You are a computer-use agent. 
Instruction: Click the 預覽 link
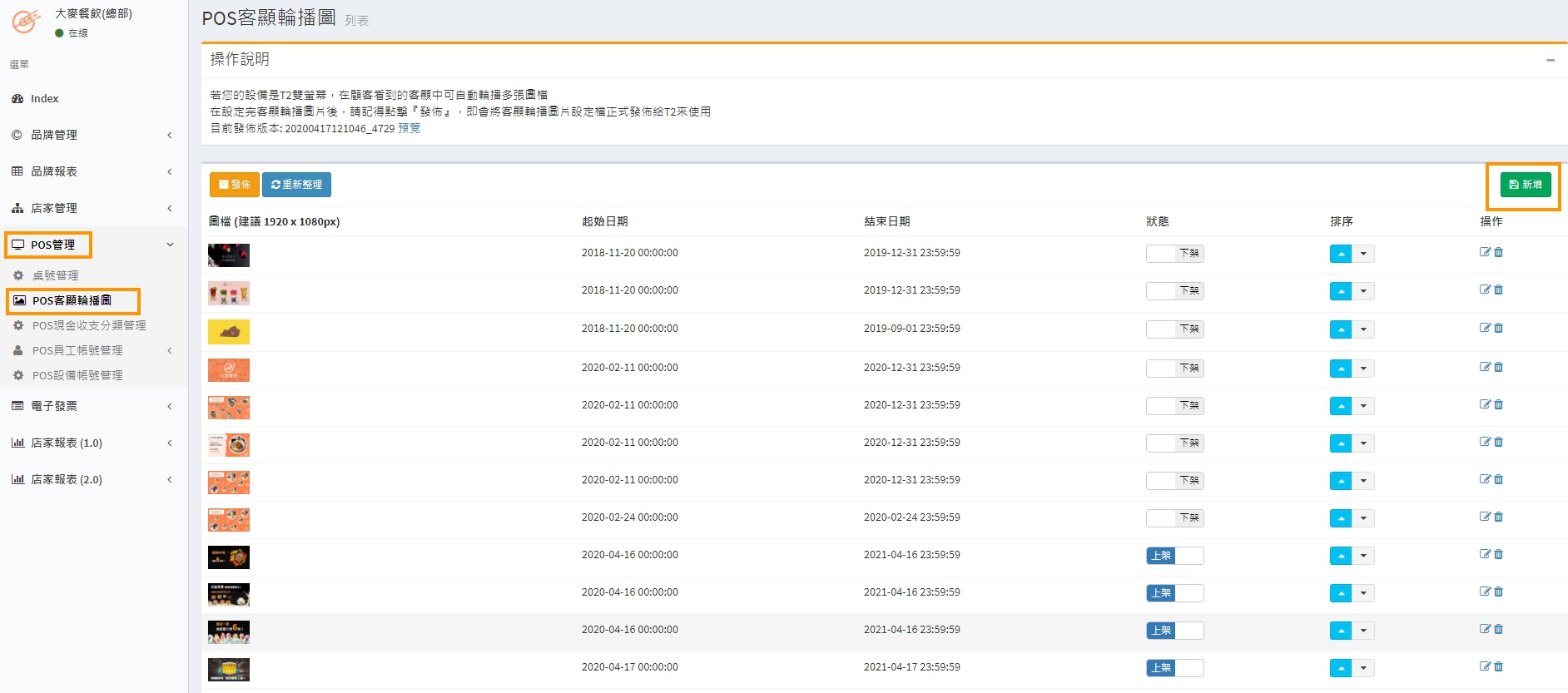click(x=409, y=128)
